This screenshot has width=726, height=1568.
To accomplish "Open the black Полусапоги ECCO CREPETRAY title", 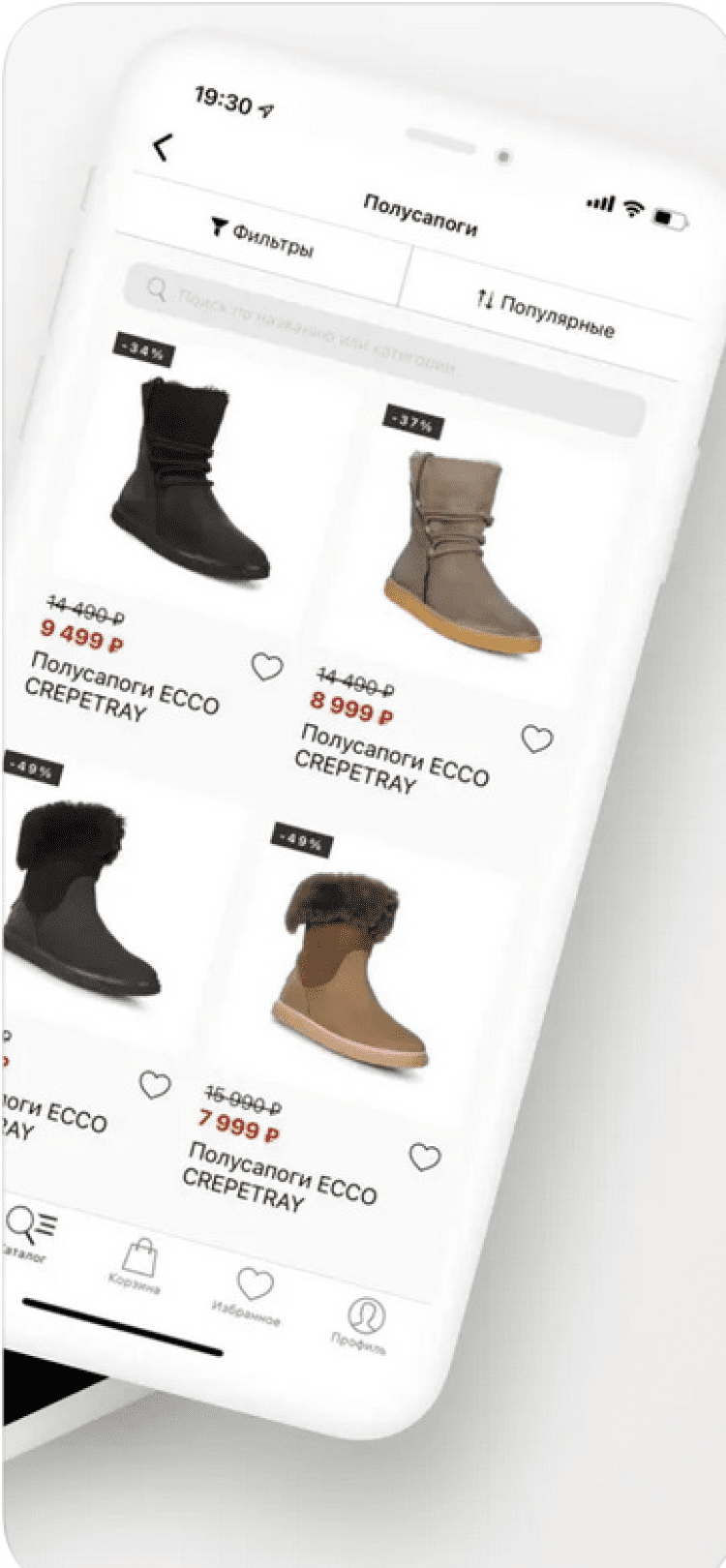I will pos(122,687).
